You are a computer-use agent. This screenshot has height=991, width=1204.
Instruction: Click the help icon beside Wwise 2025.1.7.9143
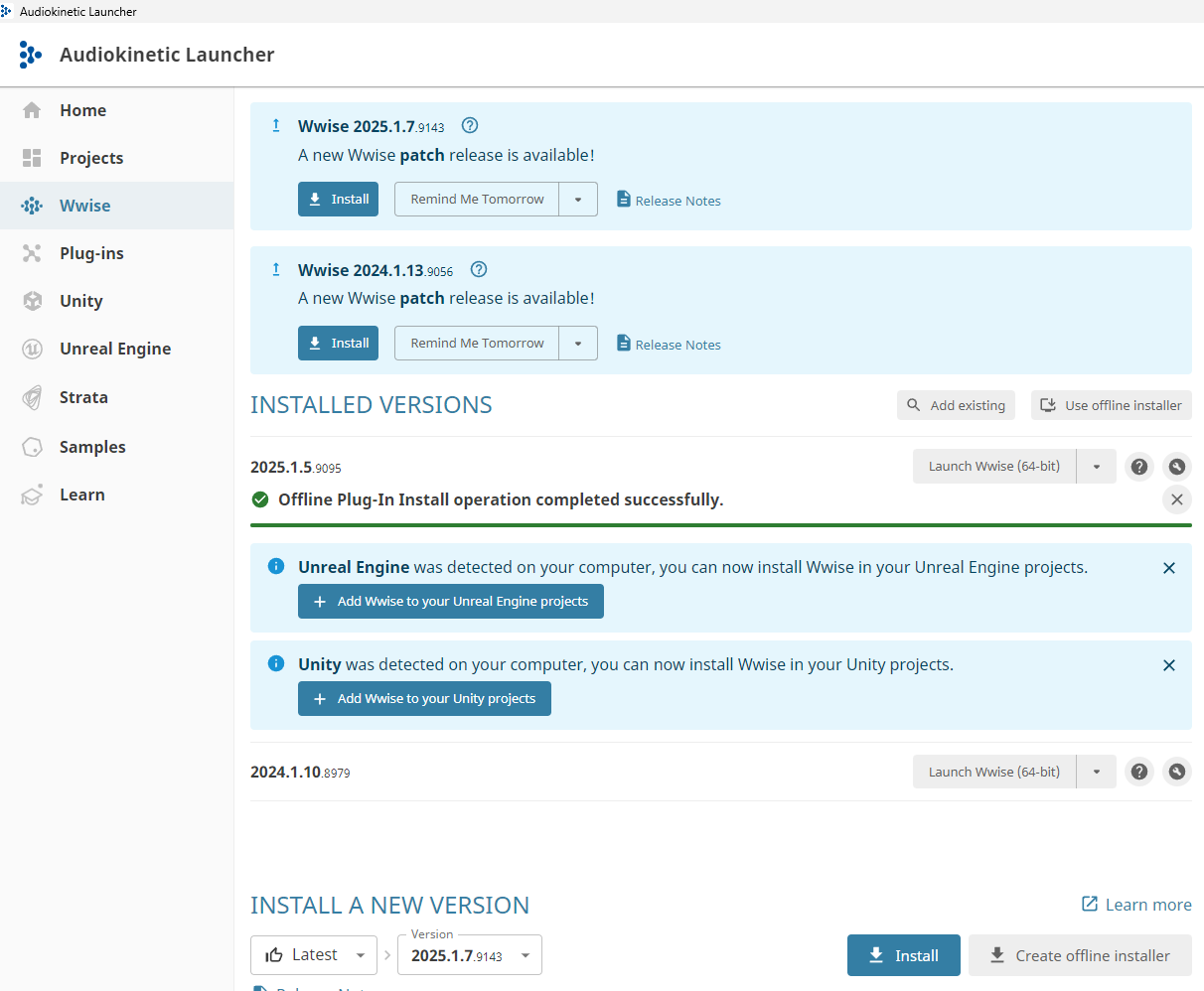point(471,125)
